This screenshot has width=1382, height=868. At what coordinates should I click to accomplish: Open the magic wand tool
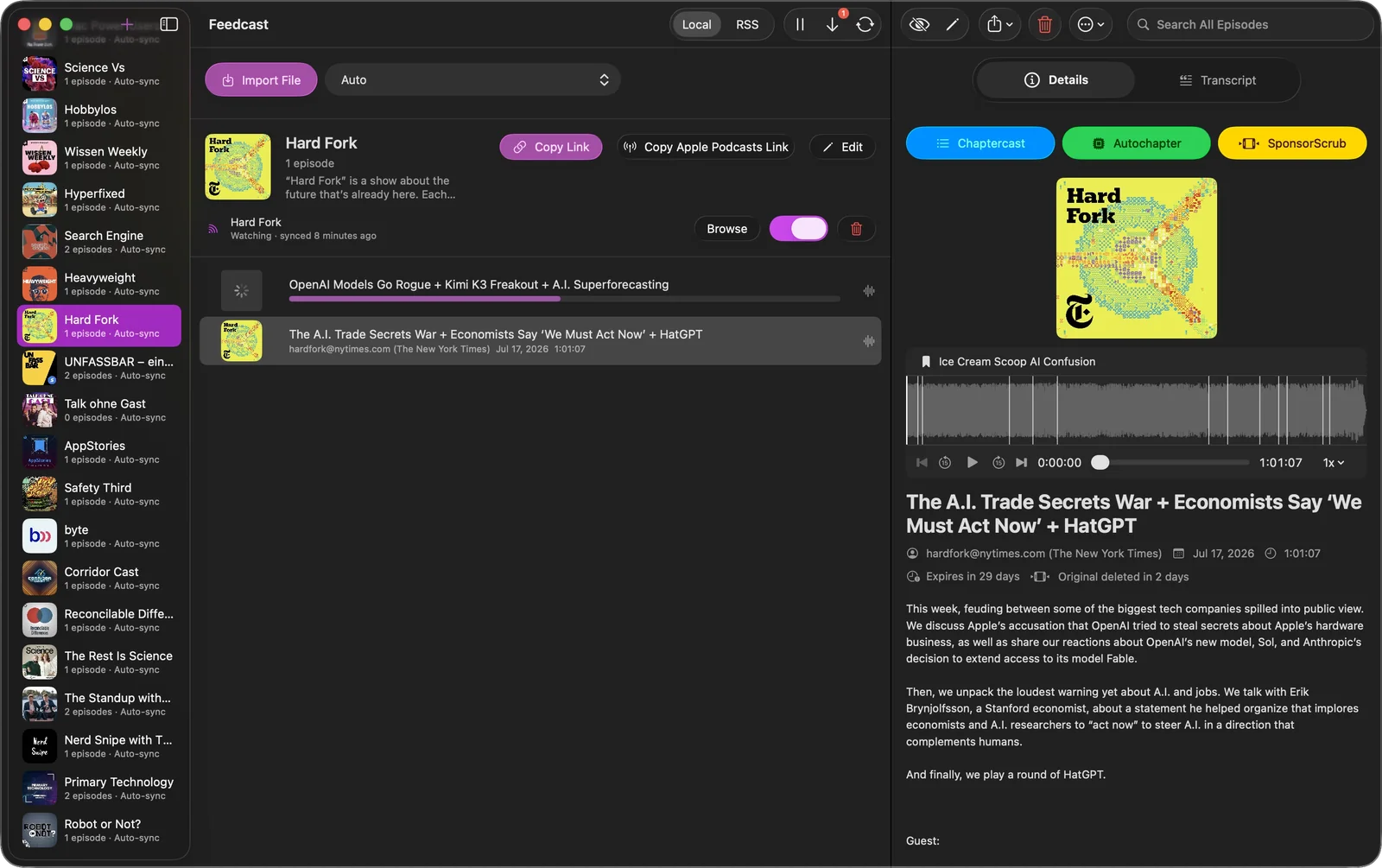click(x=953, y=24)
